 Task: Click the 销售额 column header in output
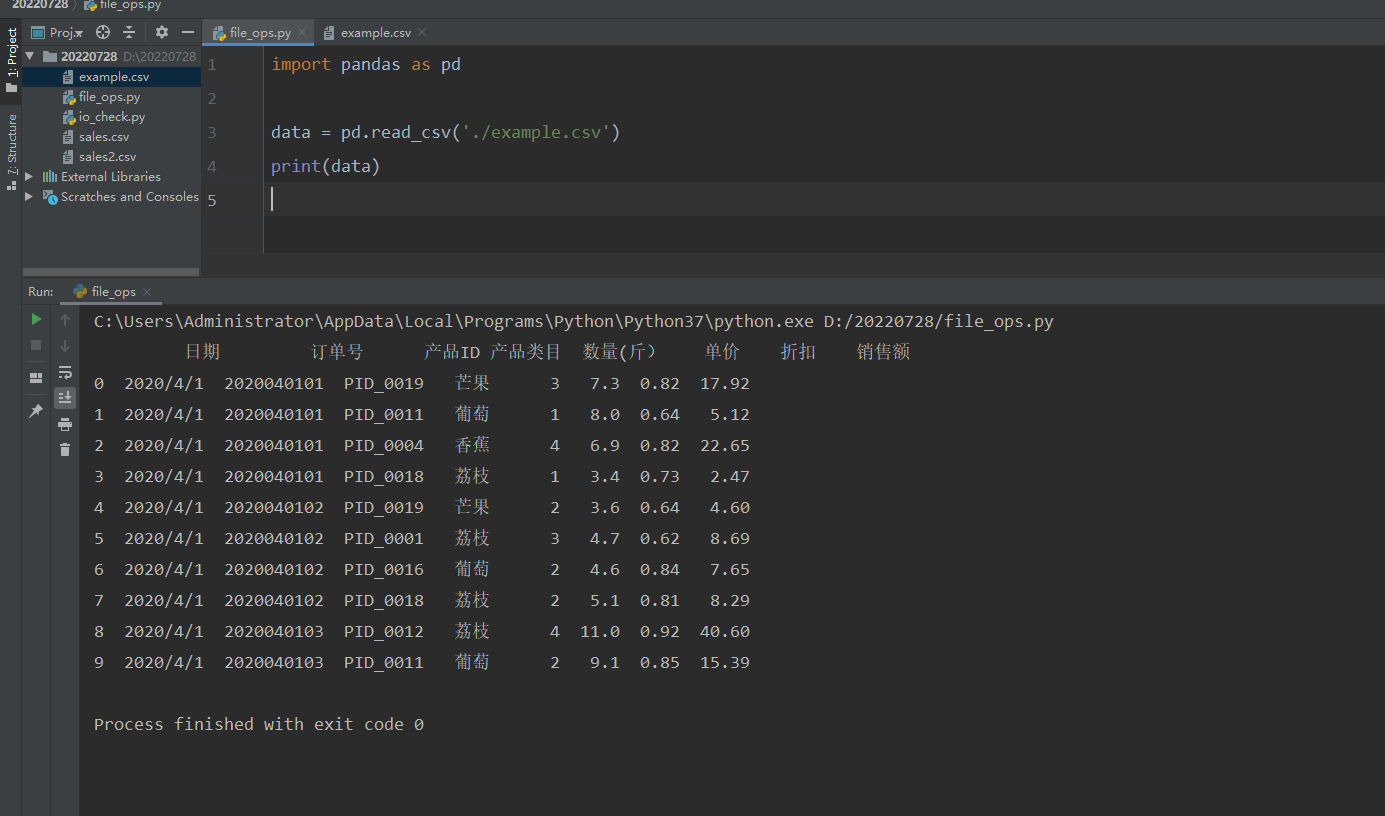[883, 352]
